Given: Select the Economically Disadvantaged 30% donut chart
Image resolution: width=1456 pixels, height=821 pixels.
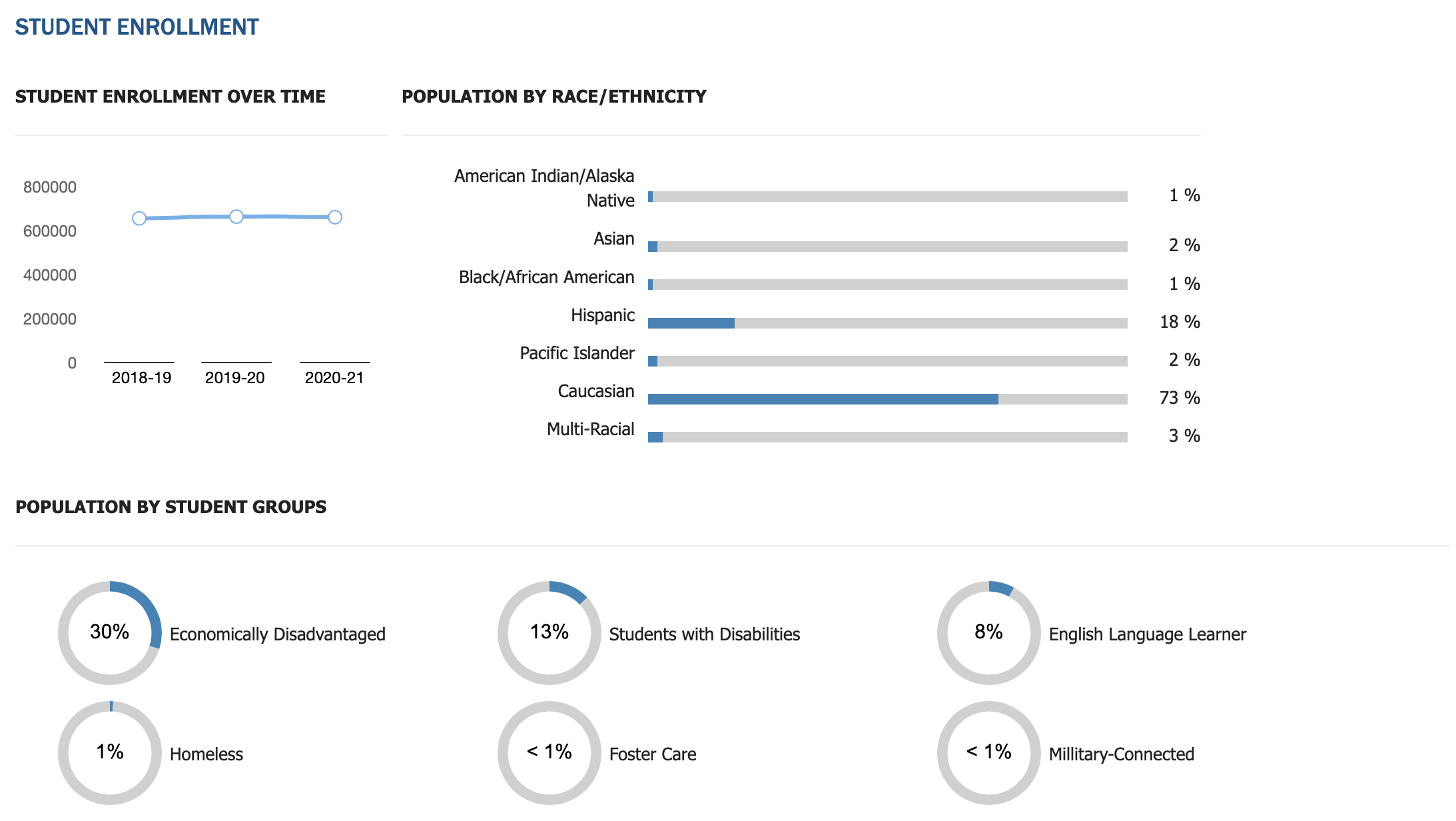Looking at the screenshot, I should pos(110,633).
